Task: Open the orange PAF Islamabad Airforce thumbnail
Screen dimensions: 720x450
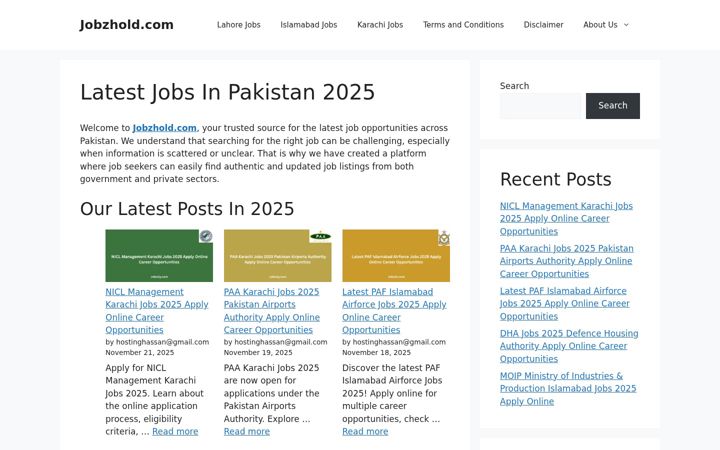Action: [396, 256]
